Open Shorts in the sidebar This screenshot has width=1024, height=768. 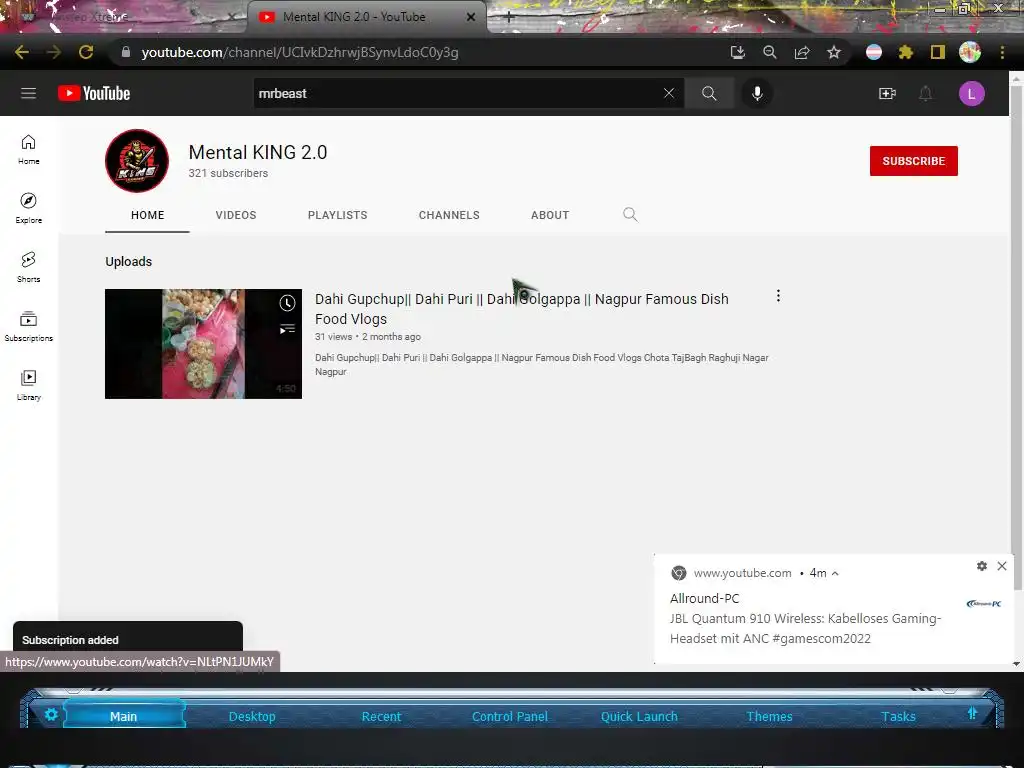tap(28, 267)
